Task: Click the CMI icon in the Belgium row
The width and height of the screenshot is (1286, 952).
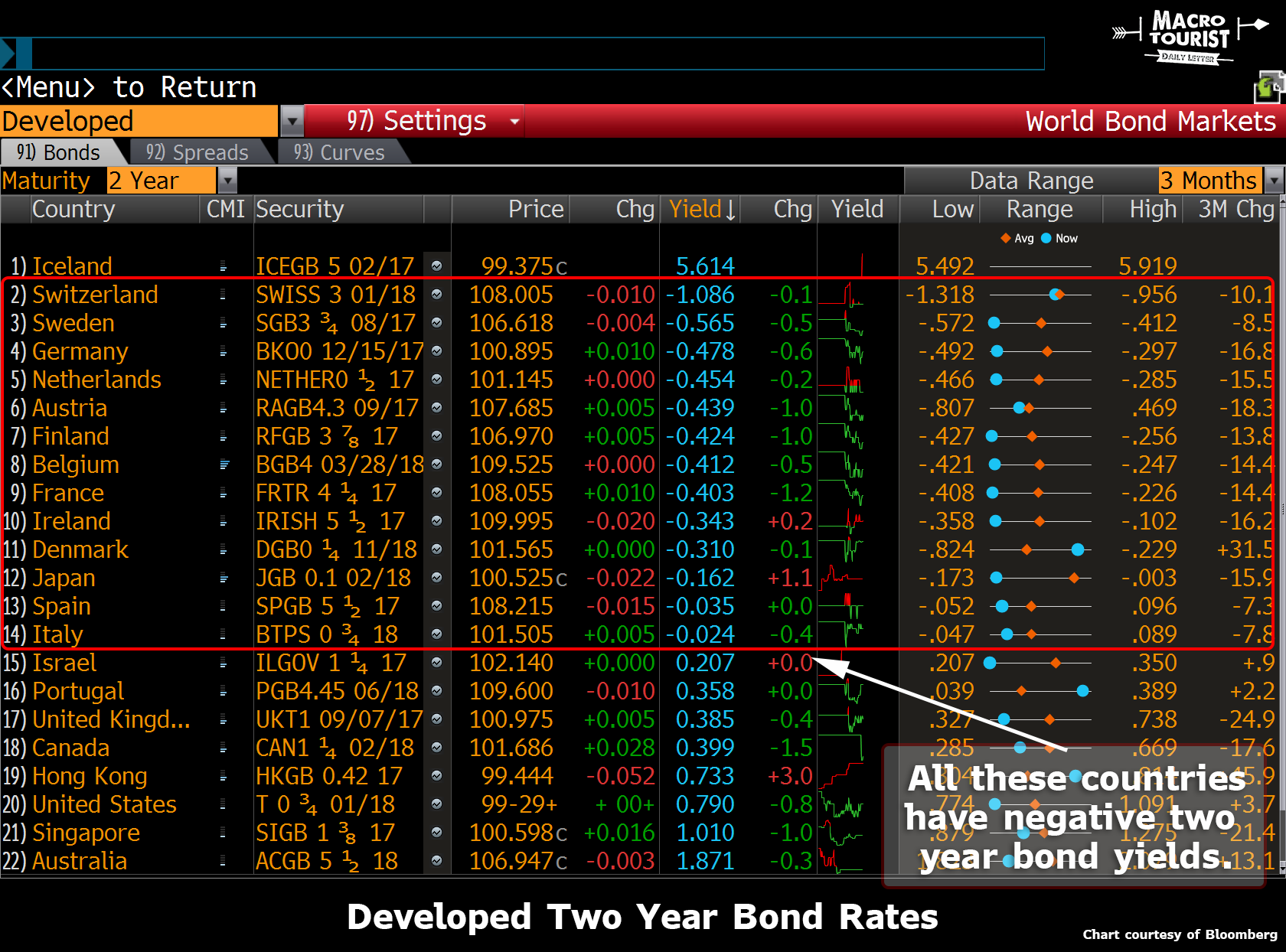Action: coord(224,465)
